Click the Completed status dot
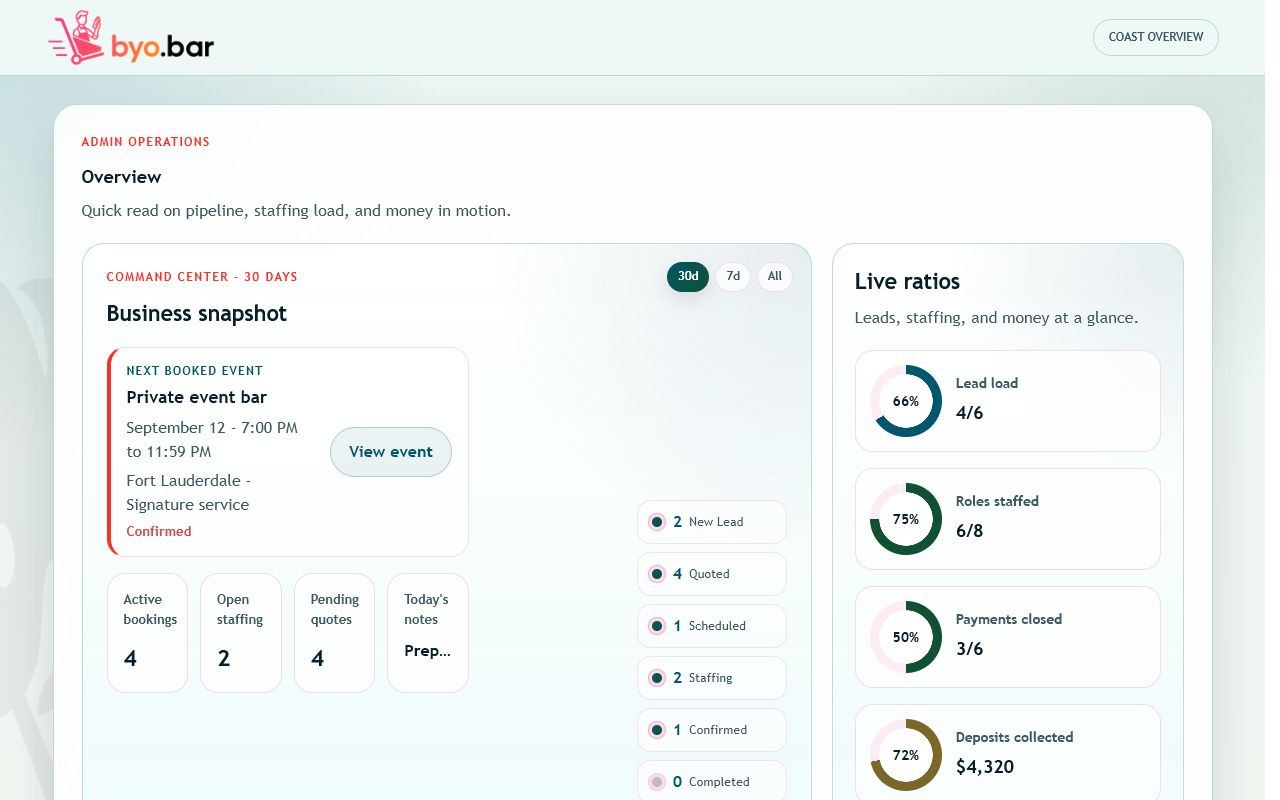This screenshot has width=1280, height=800. tap(657, 782)
